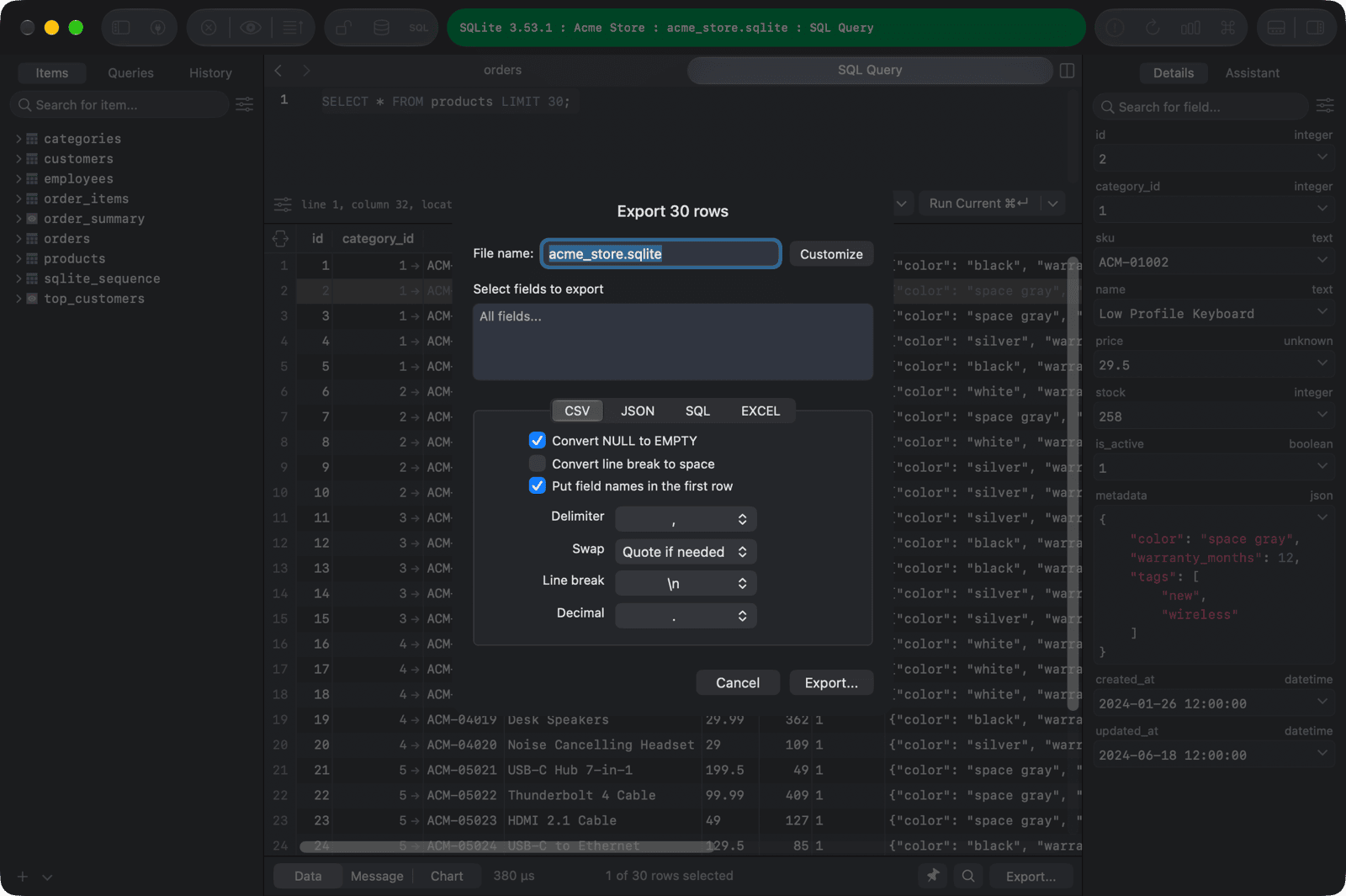The height and width of the screenshot is (896, 1346).
Task: Click the commit lines-arrow toolbar icon
Action: [x=292, y=28]
